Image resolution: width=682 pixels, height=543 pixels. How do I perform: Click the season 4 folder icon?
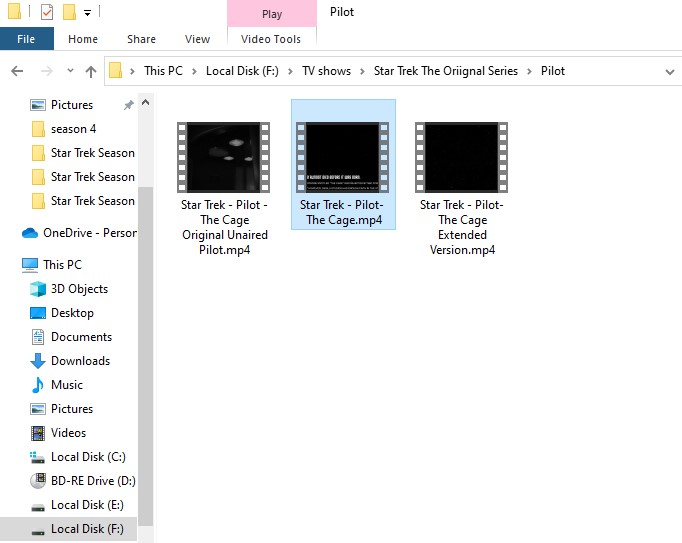pyautogui.click(x=38, y=129)
